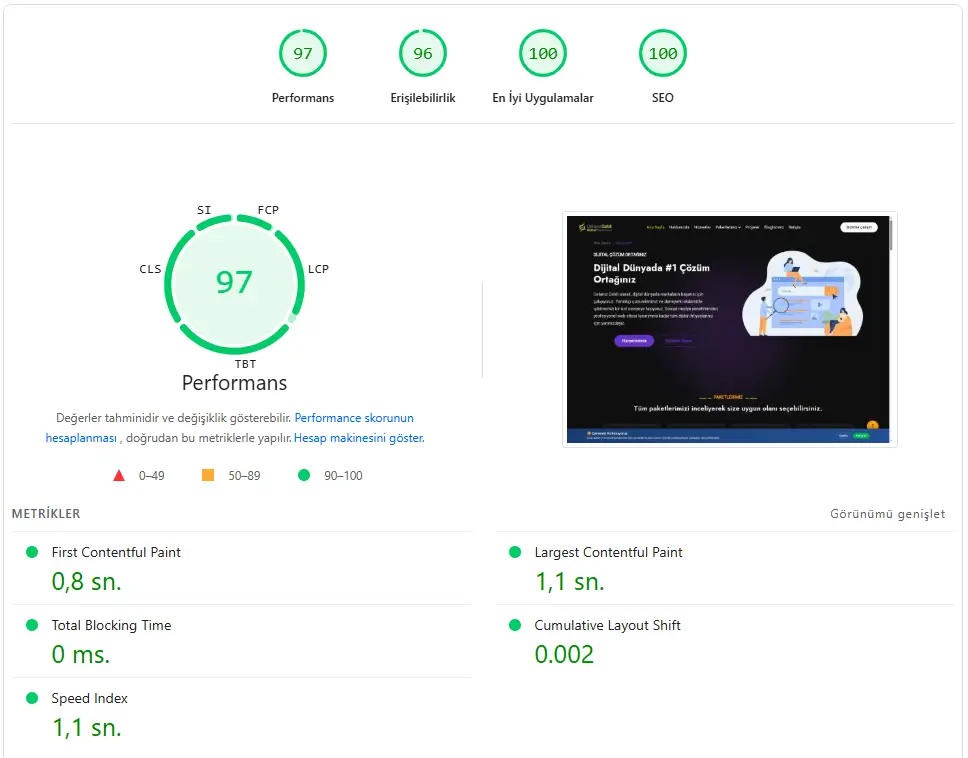
Task: Expand the metrics view via Görünümü genişlet
Action: tap(887, 513)
